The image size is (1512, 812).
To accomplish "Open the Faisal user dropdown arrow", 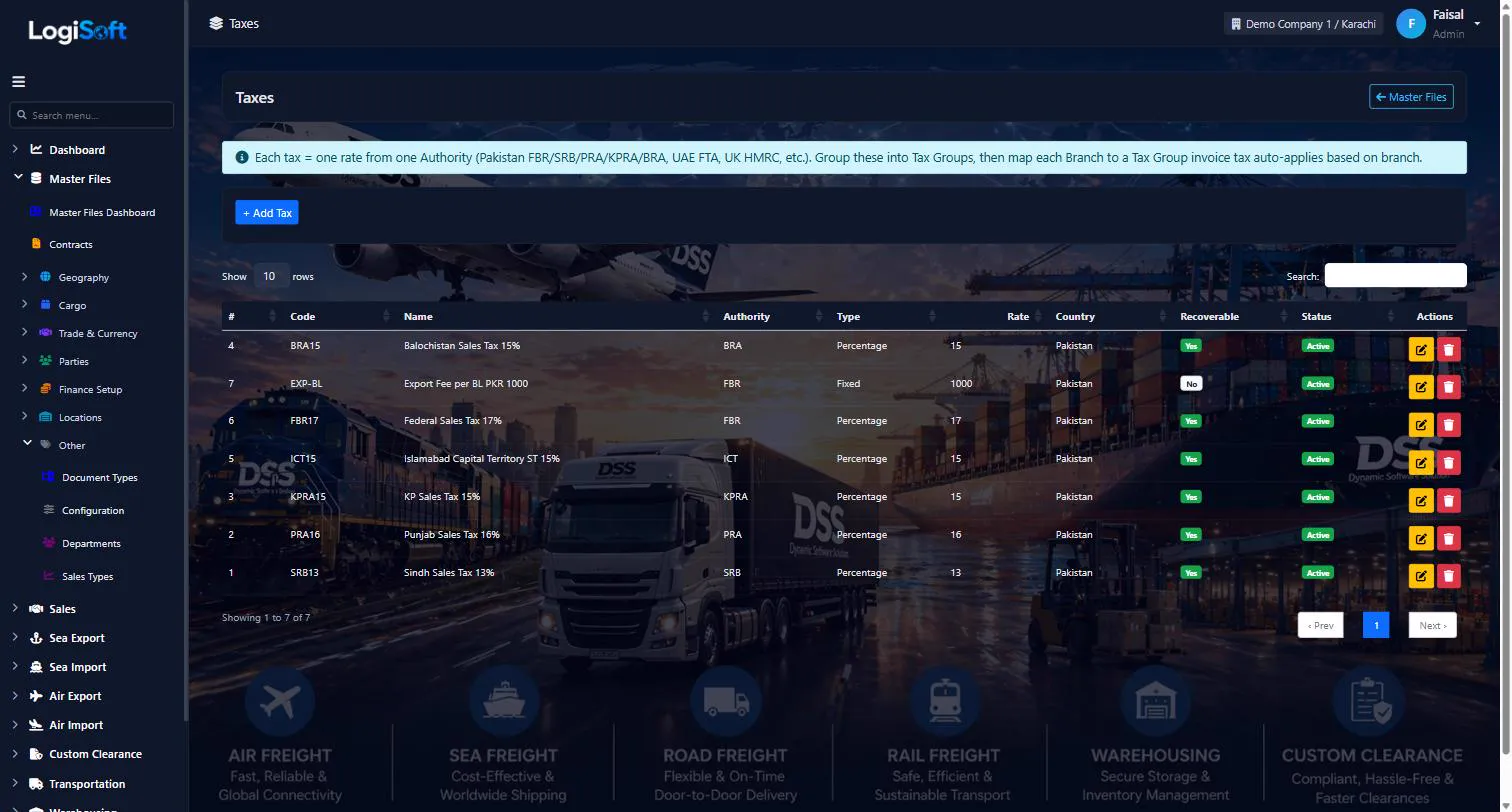I will 1477,23.
